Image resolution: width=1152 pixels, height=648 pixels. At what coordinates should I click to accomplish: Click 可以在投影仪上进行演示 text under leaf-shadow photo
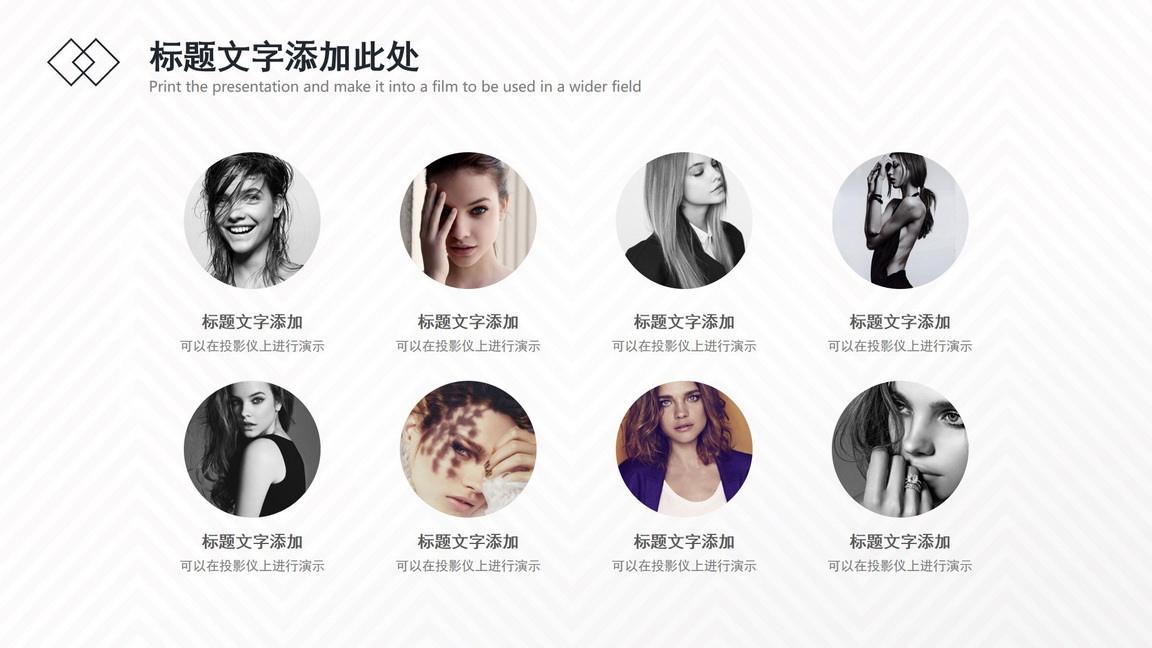(468, 566)
